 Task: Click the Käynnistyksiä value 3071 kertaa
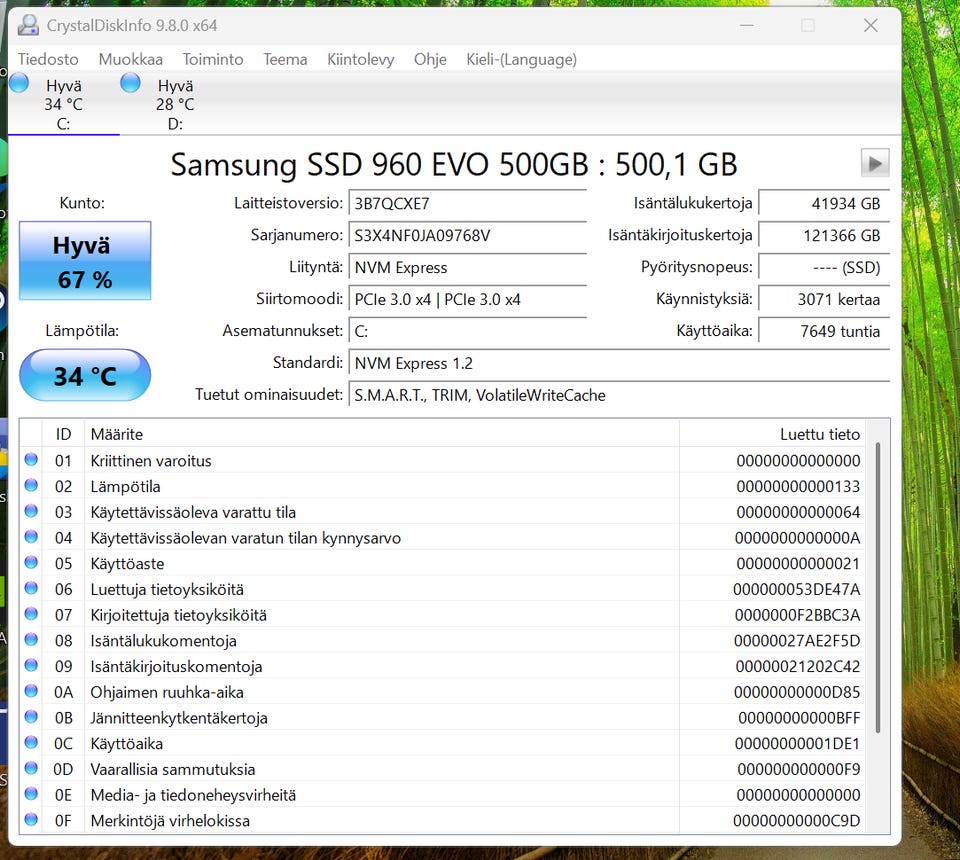[824, 299]
